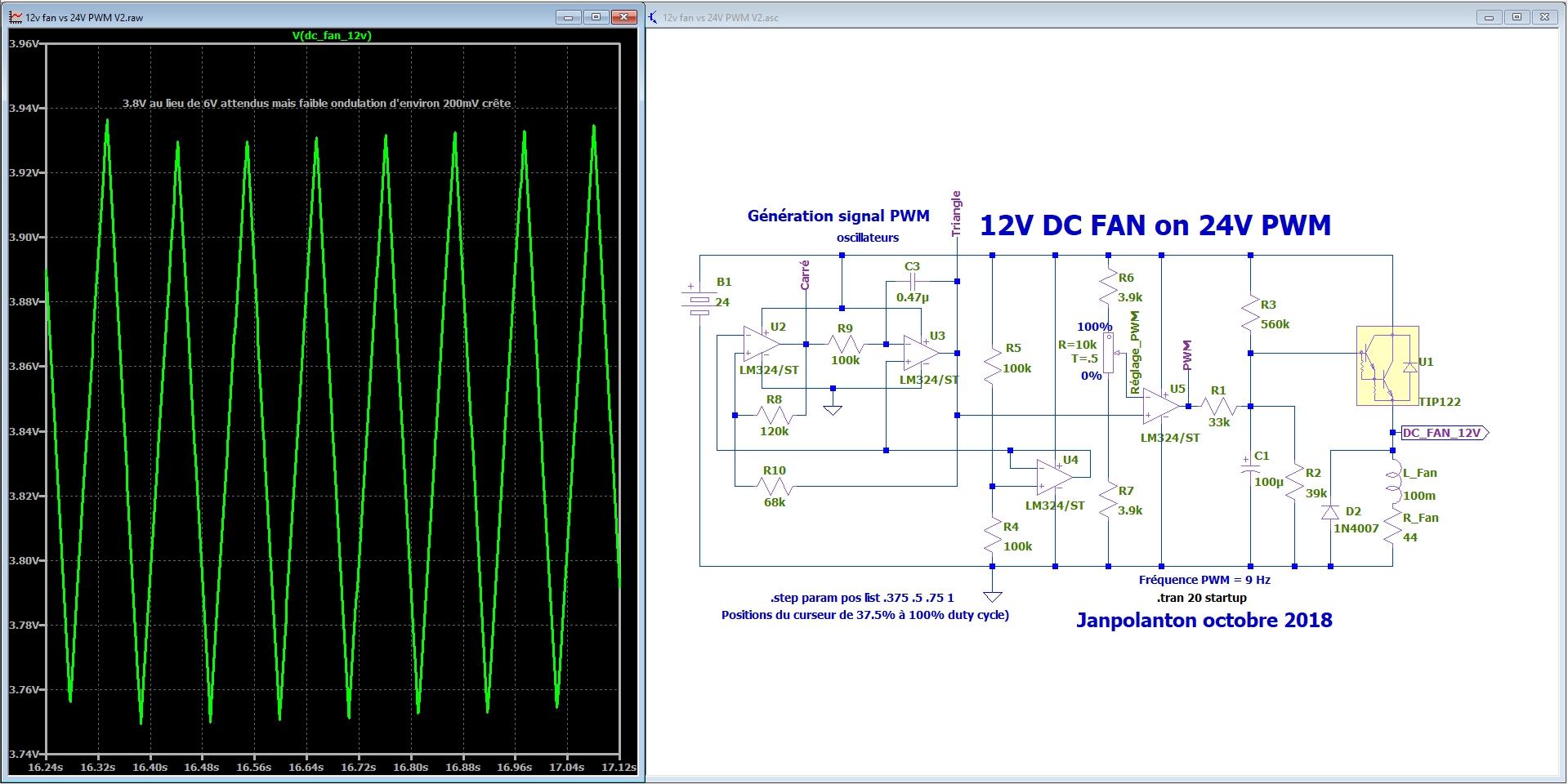Click the schematic window title bar icon

653,17
